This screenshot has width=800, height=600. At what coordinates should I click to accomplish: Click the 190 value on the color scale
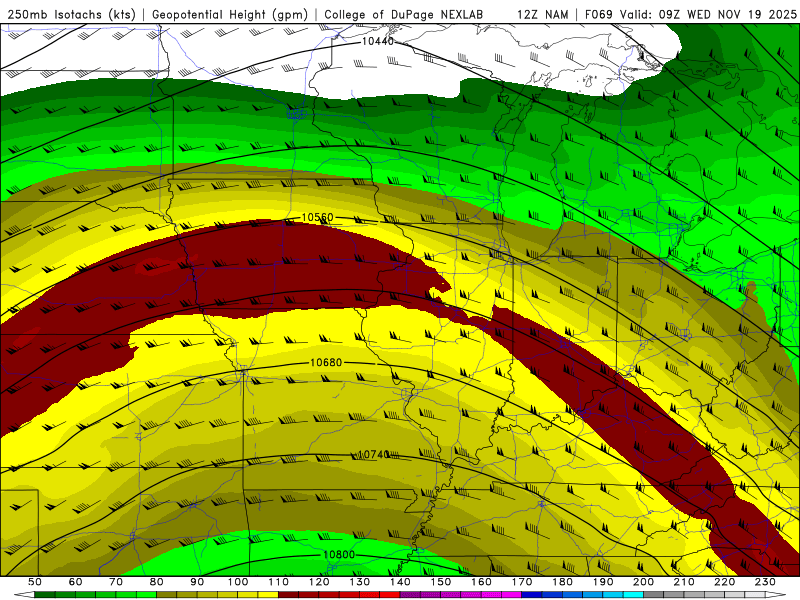point(603,582)
